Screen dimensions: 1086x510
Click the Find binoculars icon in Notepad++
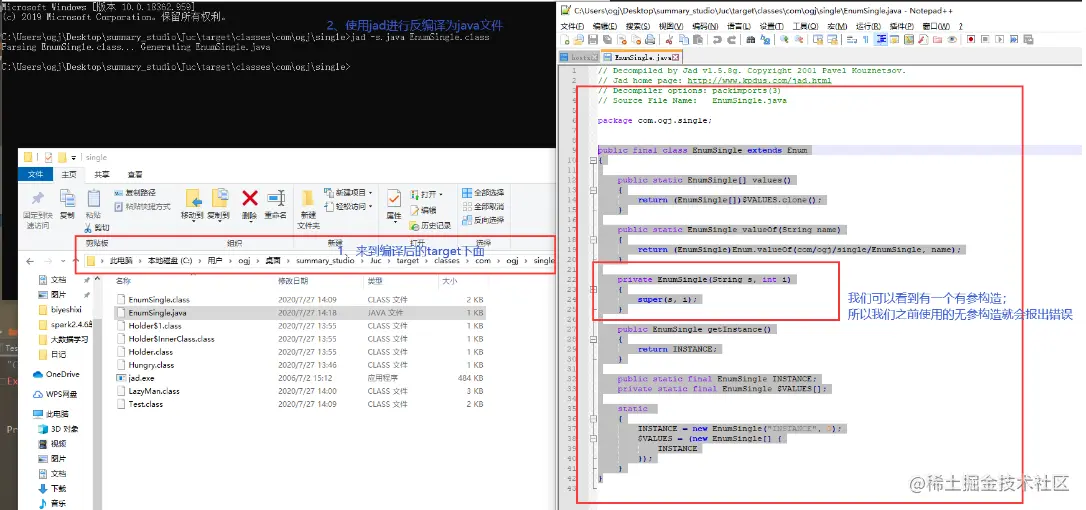[x=751, y=39]
